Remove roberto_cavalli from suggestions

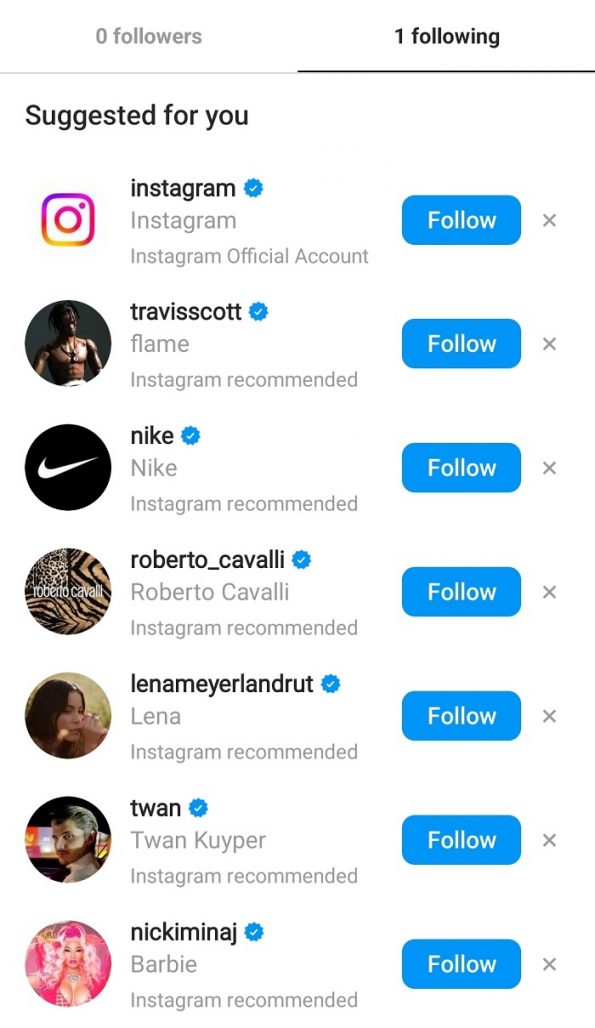click(549, 591)
